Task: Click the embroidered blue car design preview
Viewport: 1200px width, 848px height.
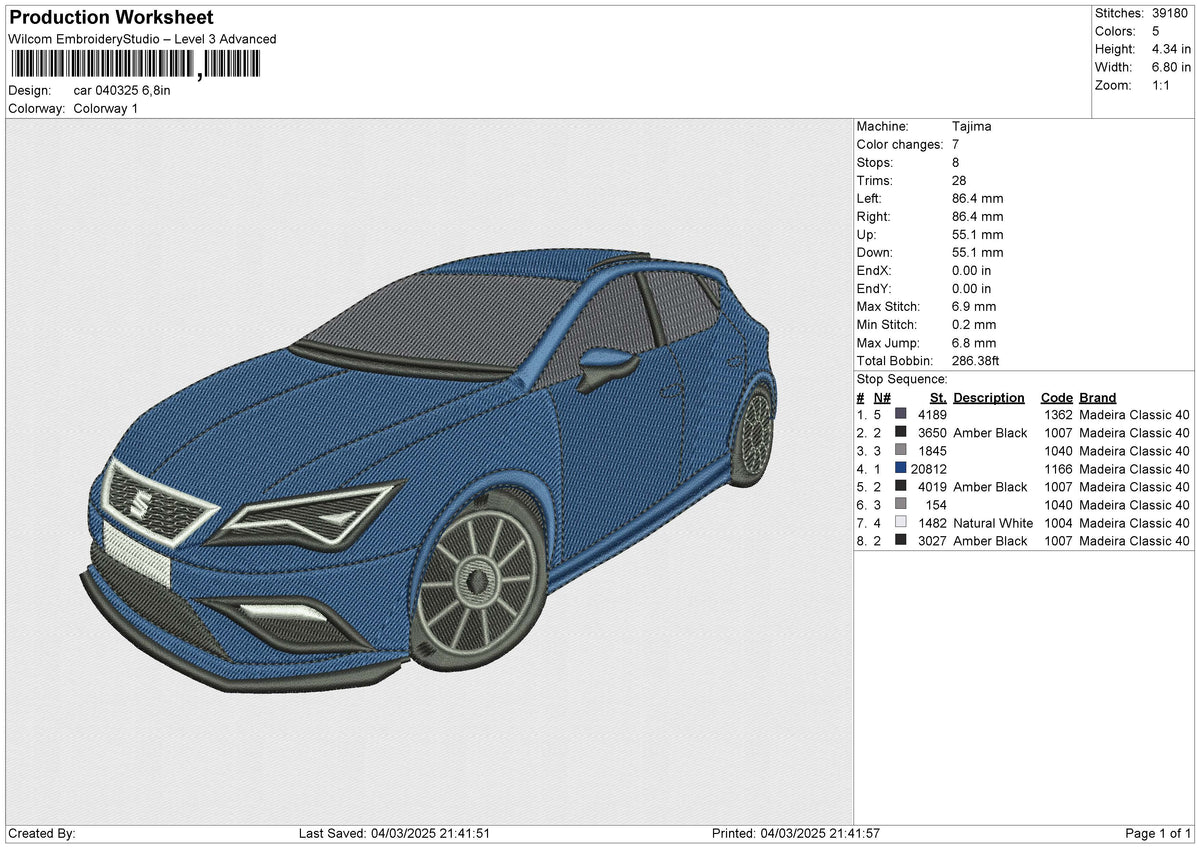Action: pyautogui.click(x=428, y=468)
